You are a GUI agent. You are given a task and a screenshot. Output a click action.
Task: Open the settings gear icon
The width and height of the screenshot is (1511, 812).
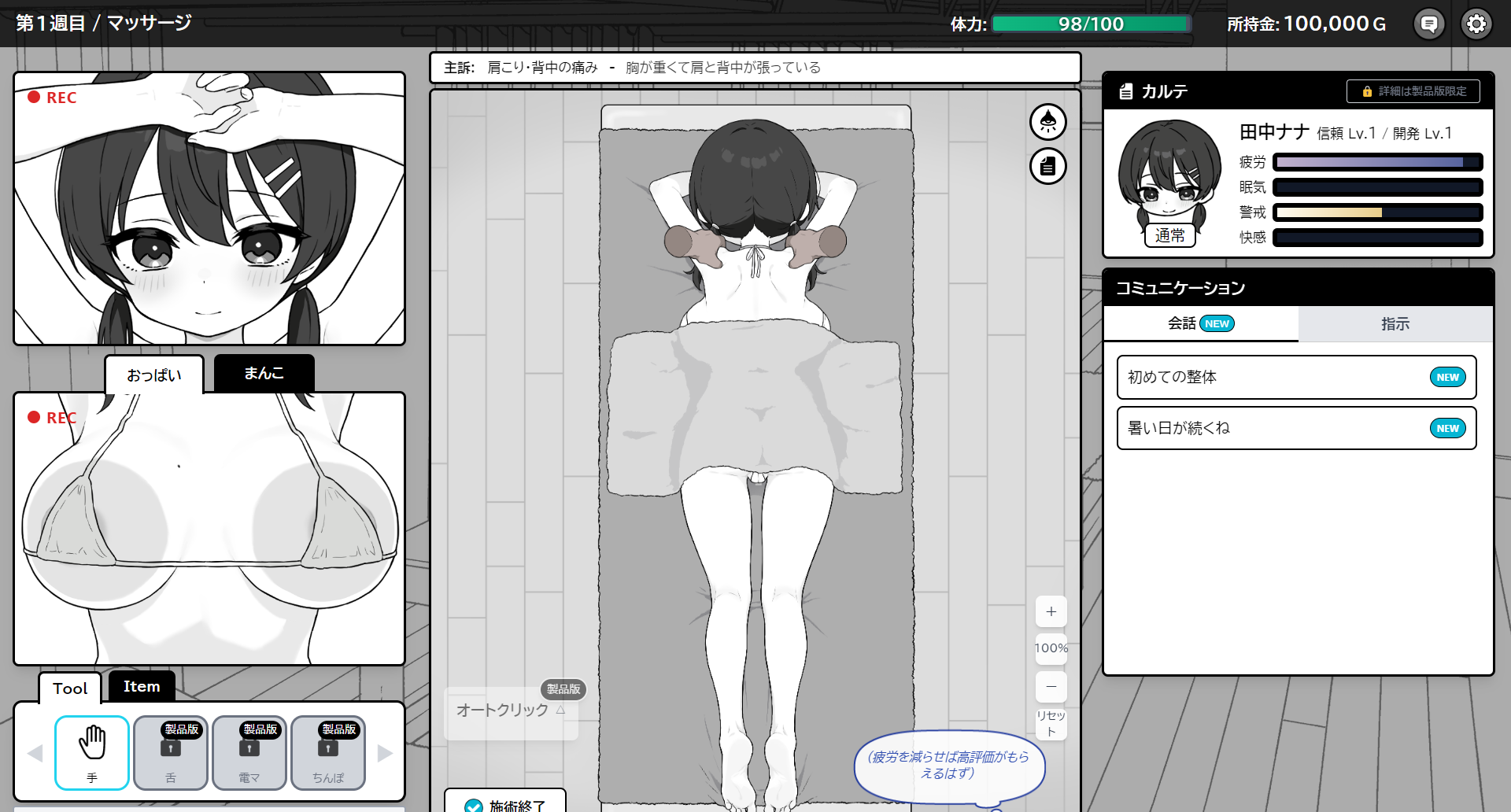(x=1476, y=24)
